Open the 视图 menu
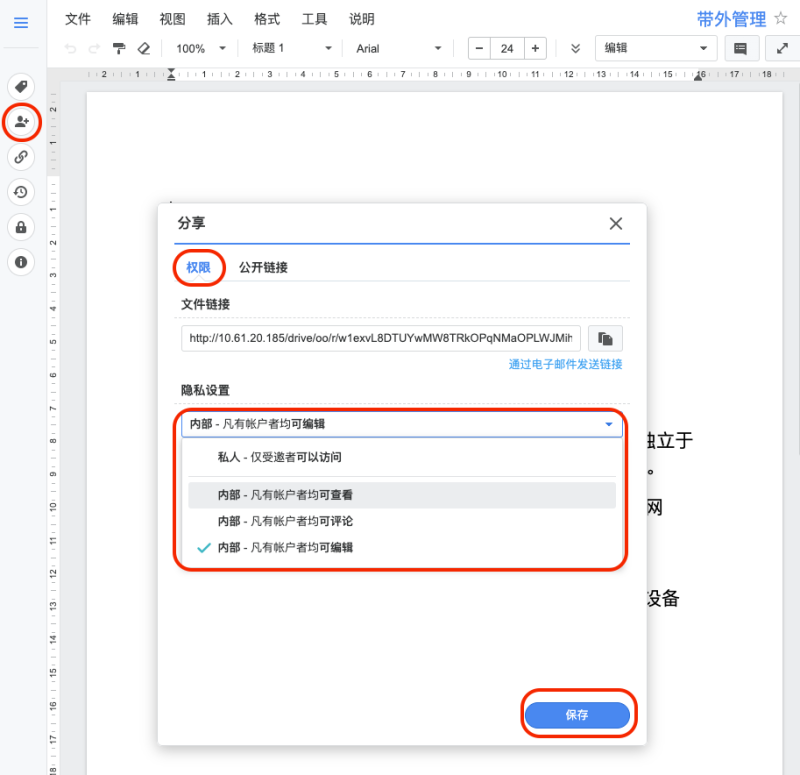The image size is (800, 775). pos(172,19)
